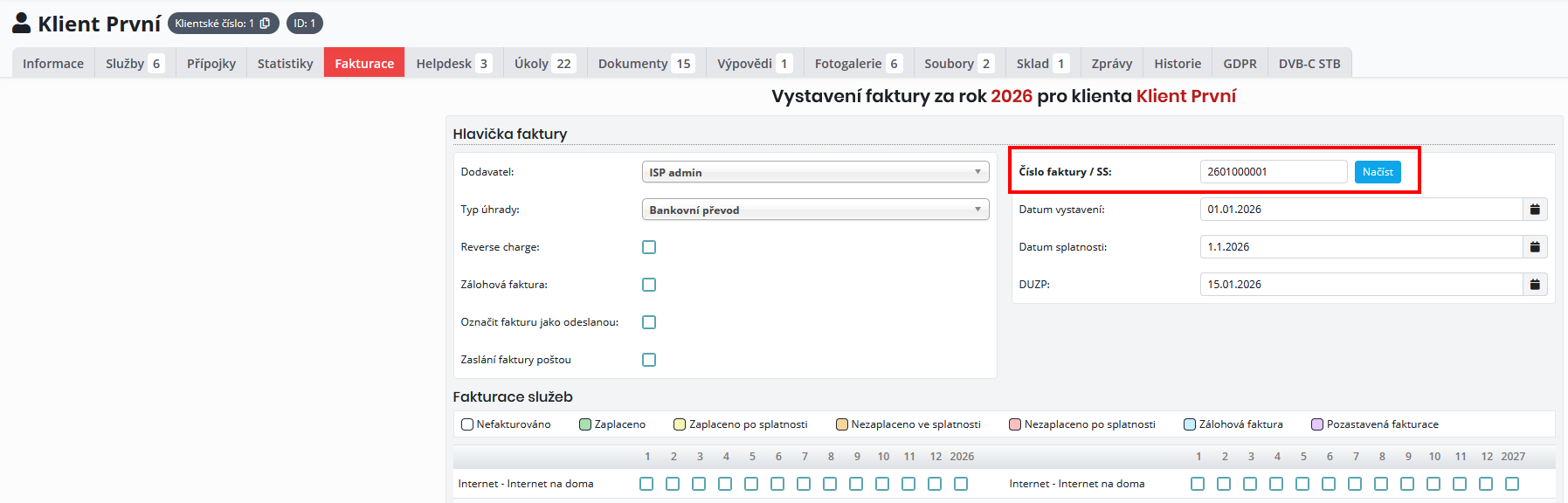The height and width of the screenshot is (503, 1568).
Task: Open the Dodavatel dropdown
Action: pos(814,172)
